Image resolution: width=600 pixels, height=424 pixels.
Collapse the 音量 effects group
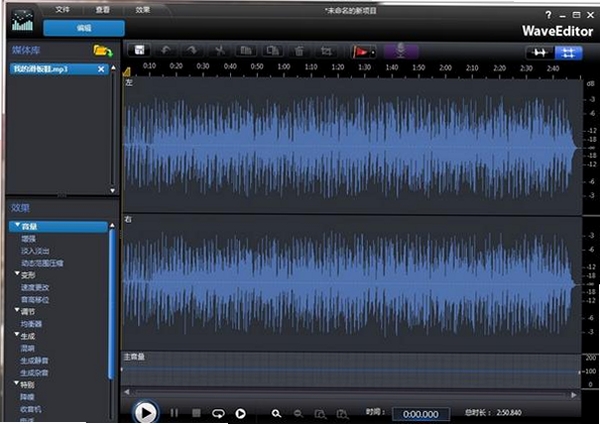(x=18, y=225)
